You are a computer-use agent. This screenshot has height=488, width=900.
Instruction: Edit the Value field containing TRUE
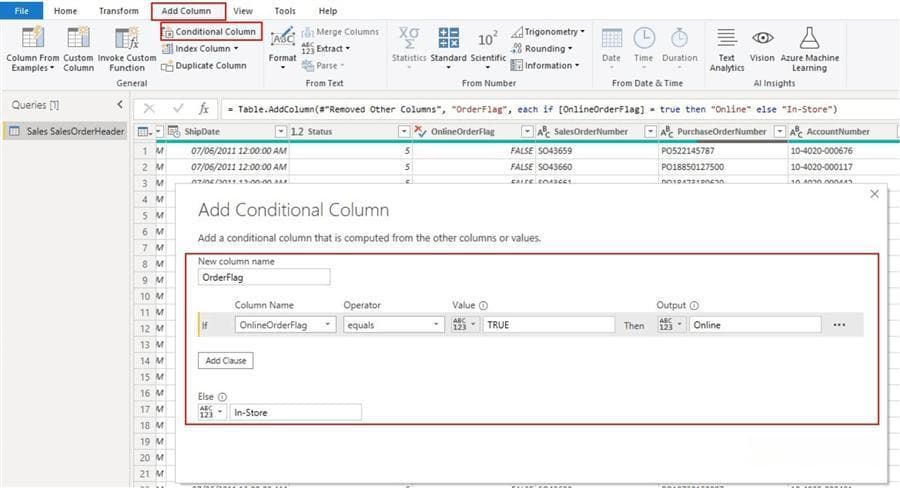(549, 325)
